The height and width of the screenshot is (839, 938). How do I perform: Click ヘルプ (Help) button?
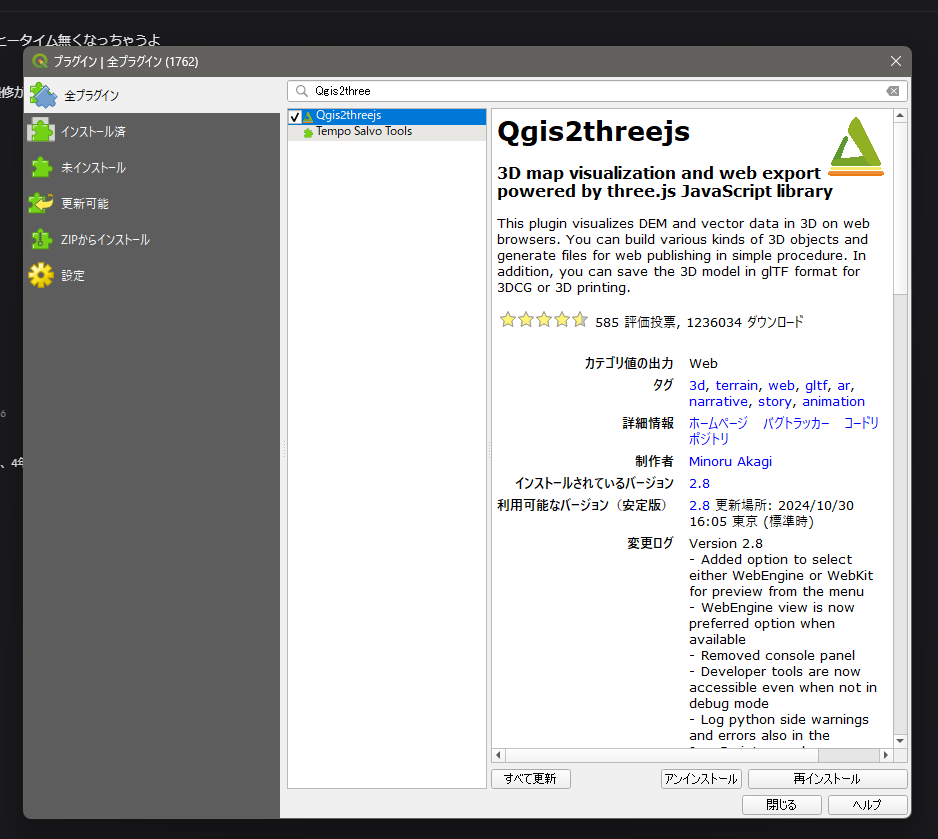867,805
